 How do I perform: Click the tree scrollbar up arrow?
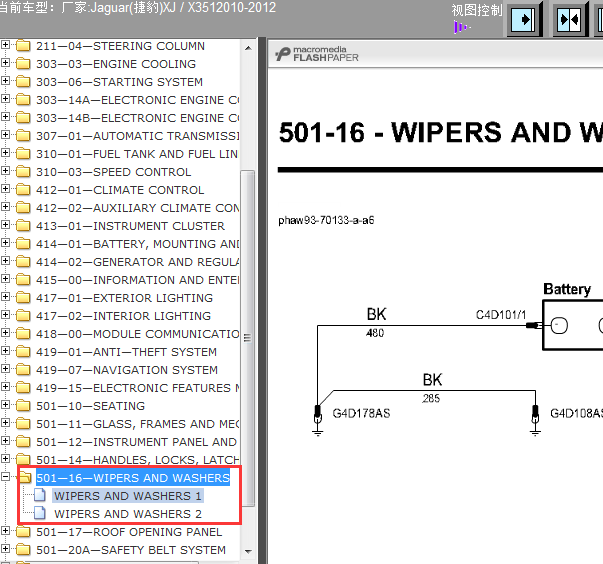click(x=248, y=48)
